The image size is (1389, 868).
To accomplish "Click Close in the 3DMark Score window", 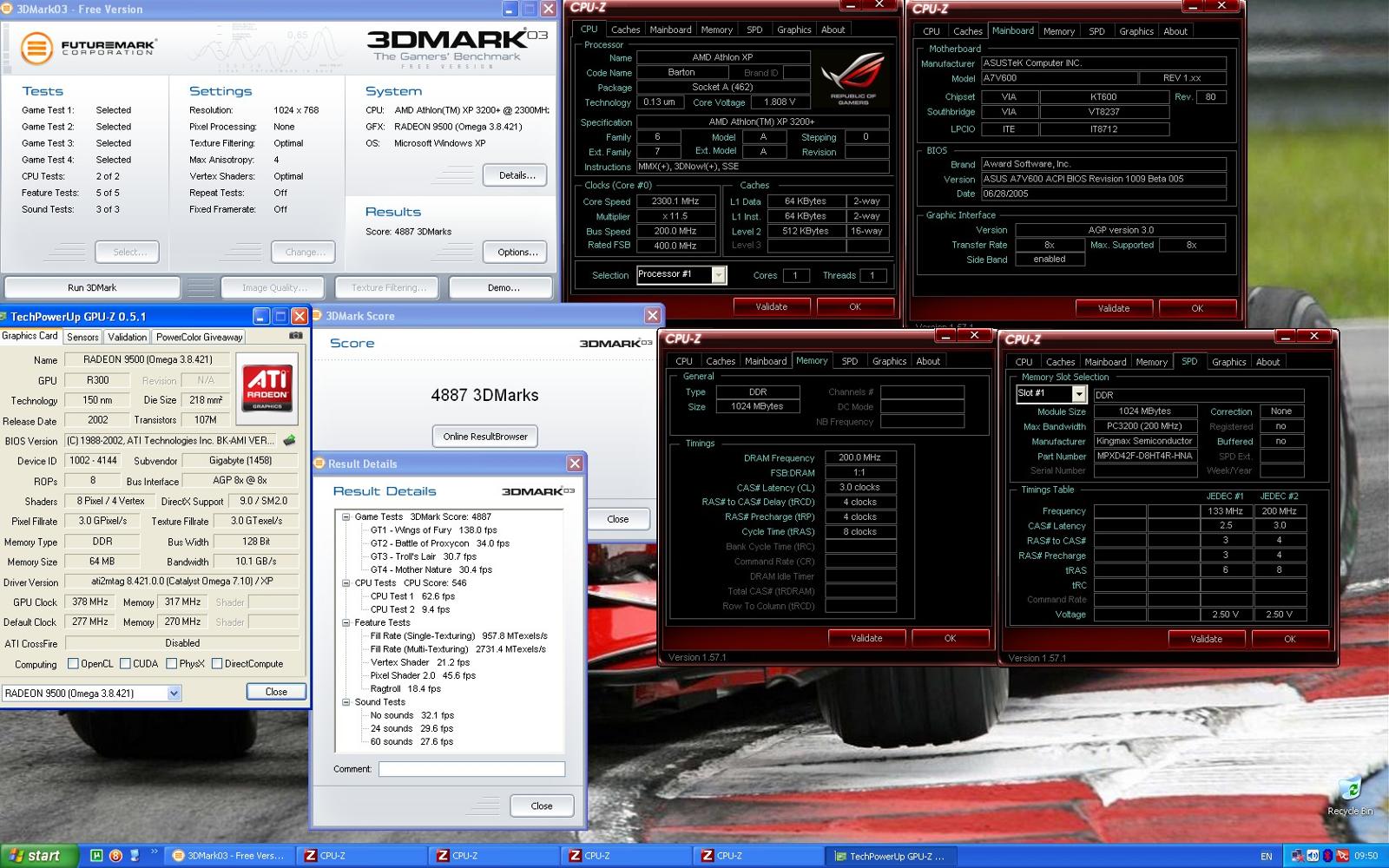I will pos(618,519).
